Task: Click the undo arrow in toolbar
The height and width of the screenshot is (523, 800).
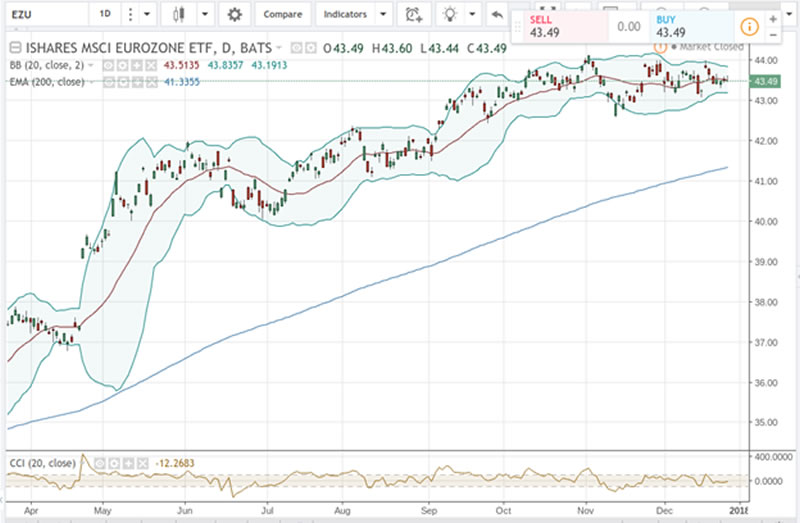Action: click(495, 15)
